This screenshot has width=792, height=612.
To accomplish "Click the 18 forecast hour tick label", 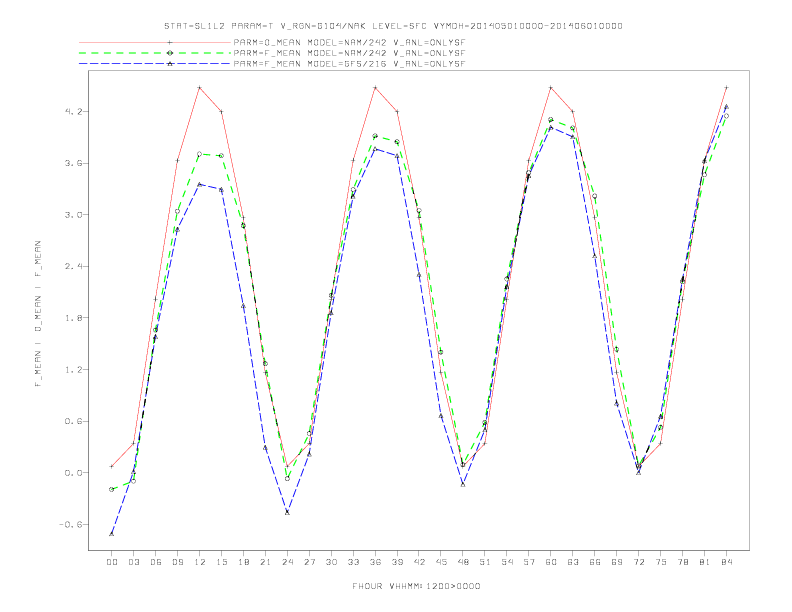I will 243,562.
